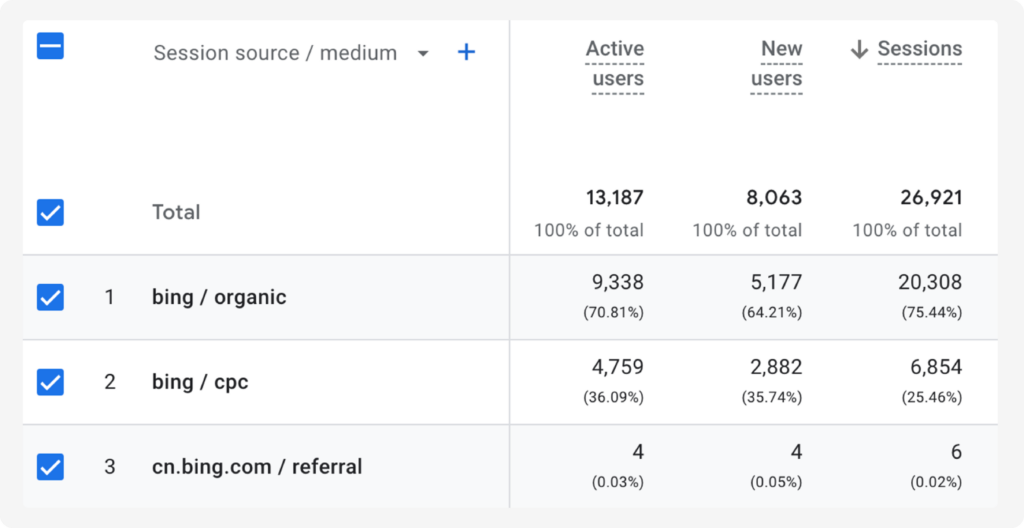
Task: Click total active users value 13,187
Action: click(615, 197)
